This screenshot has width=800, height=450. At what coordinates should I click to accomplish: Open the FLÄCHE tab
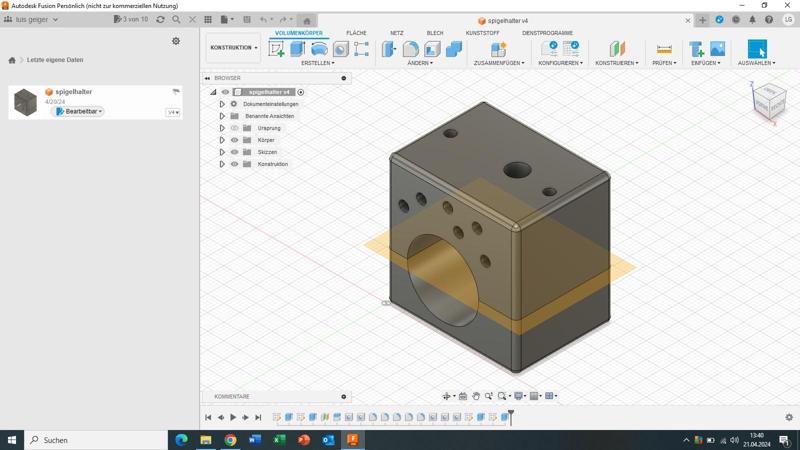click(x=356, y=33)
